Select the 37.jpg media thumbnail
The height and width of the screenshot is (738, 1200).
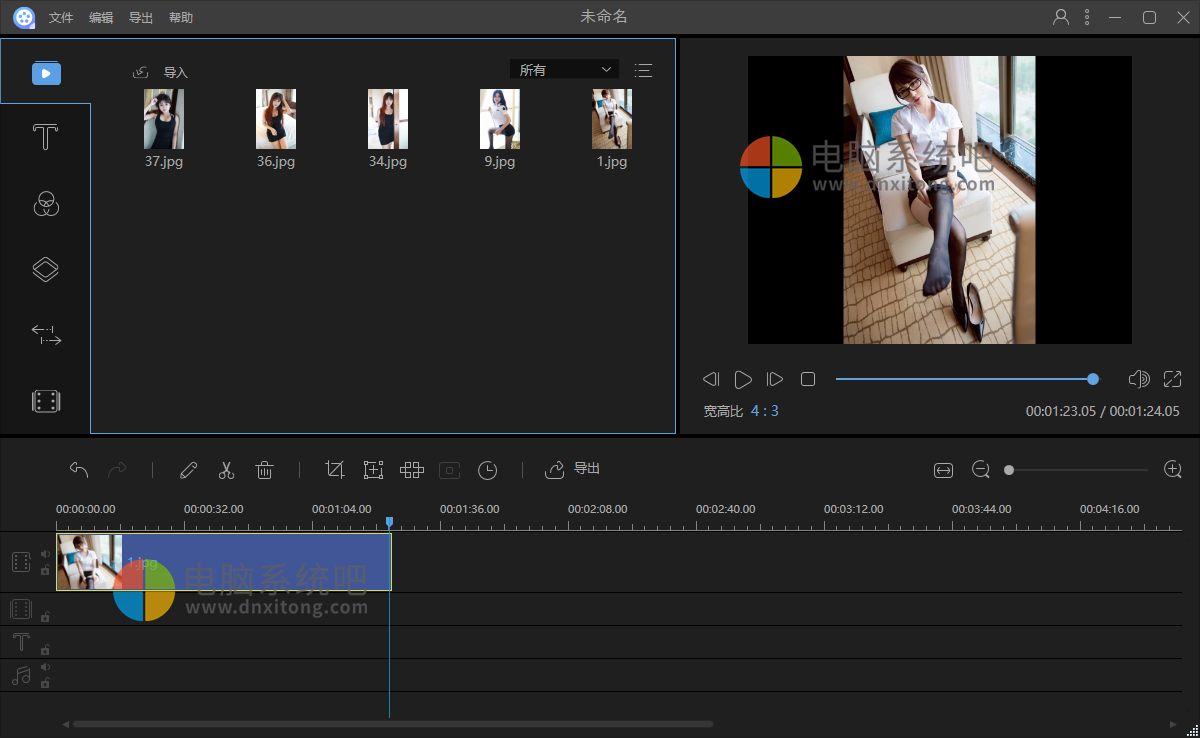(164, 119)
